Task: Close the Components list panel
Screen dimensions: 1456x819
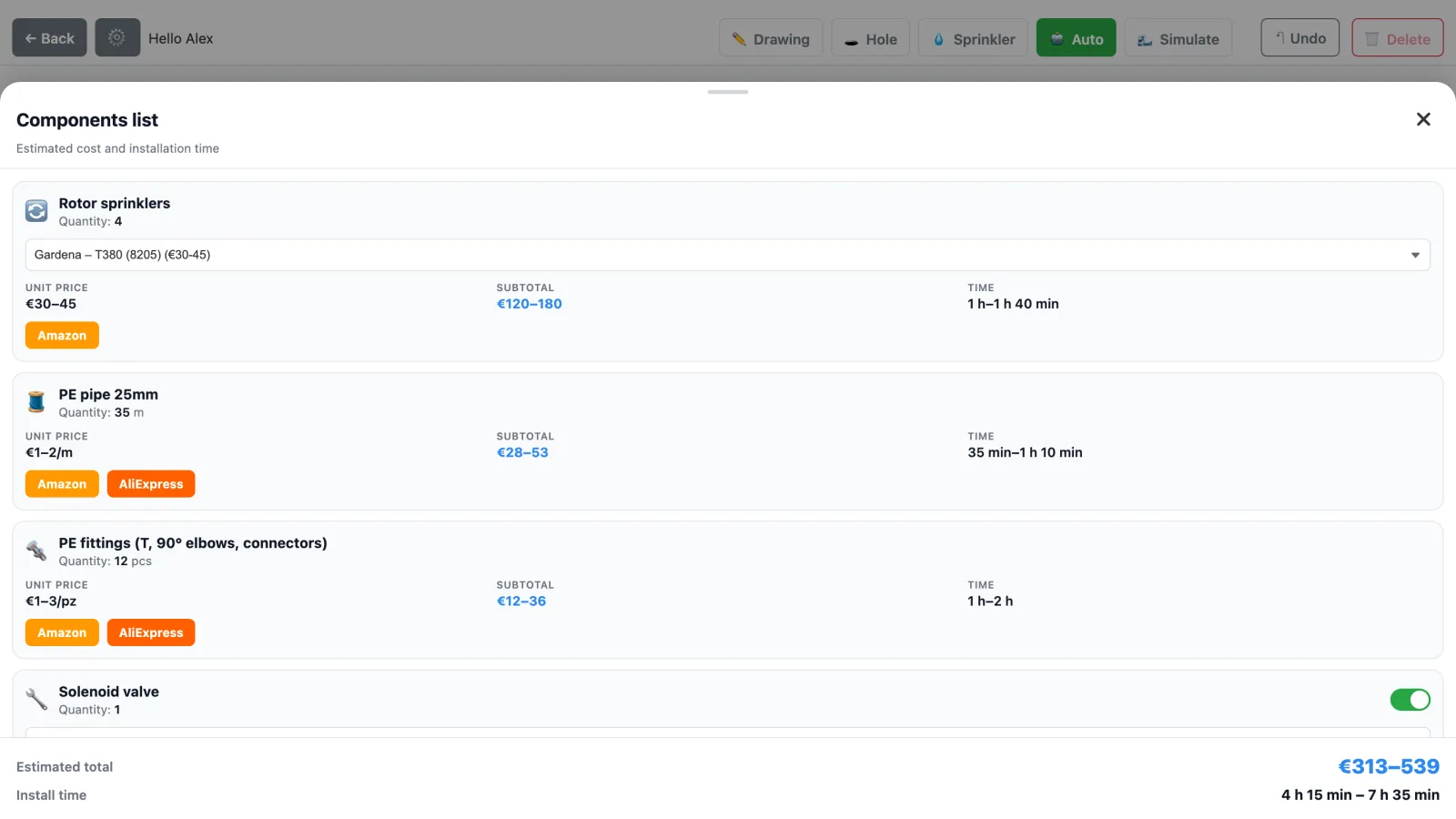Action: coord(1423,119)
